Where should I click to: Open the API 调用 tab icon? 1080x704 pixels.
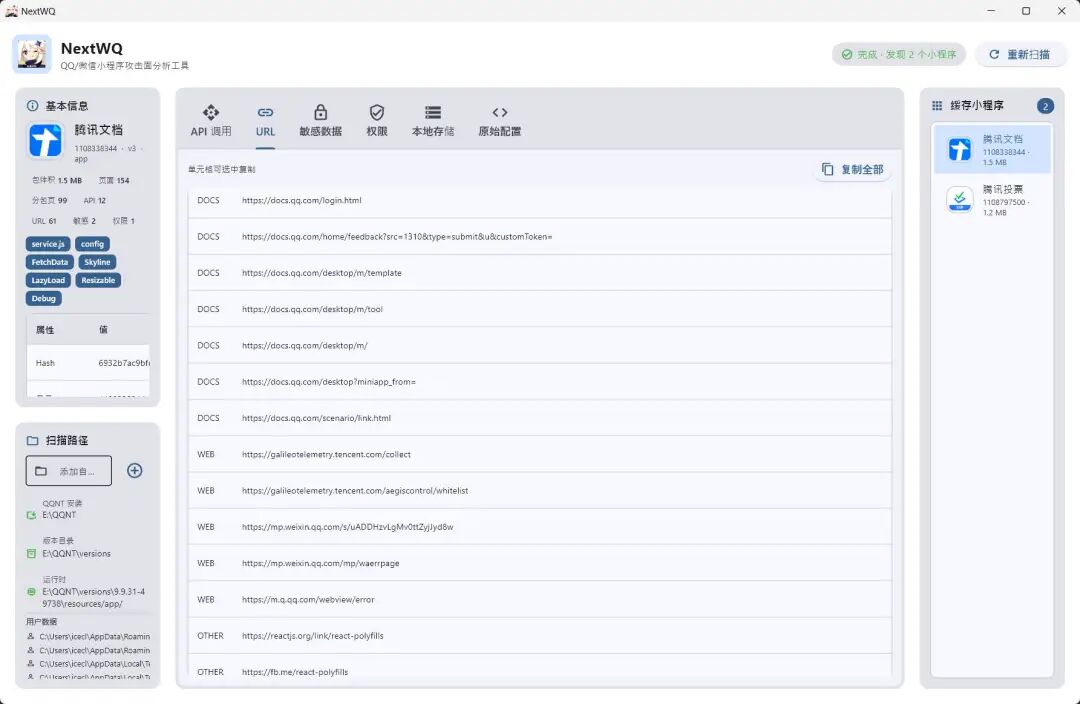211,112
